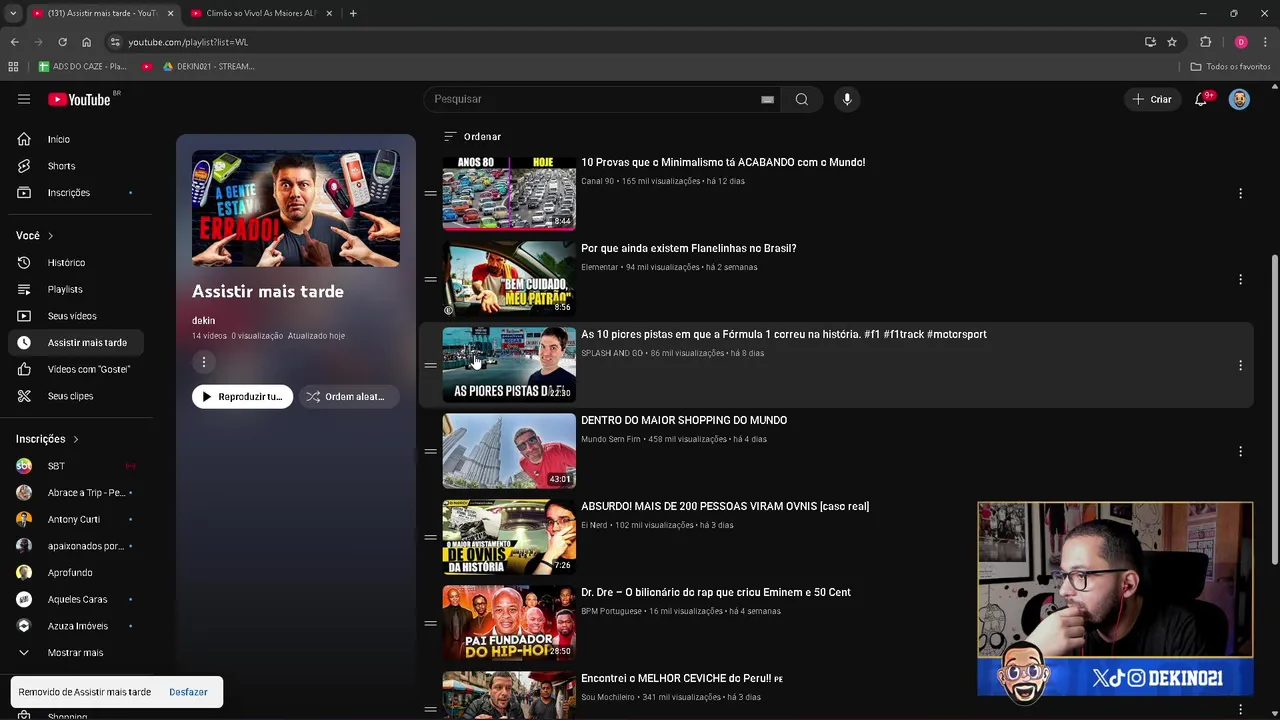Open the Abrace a Trip channel subscription

pyautogui.click(x=75, y=493)
